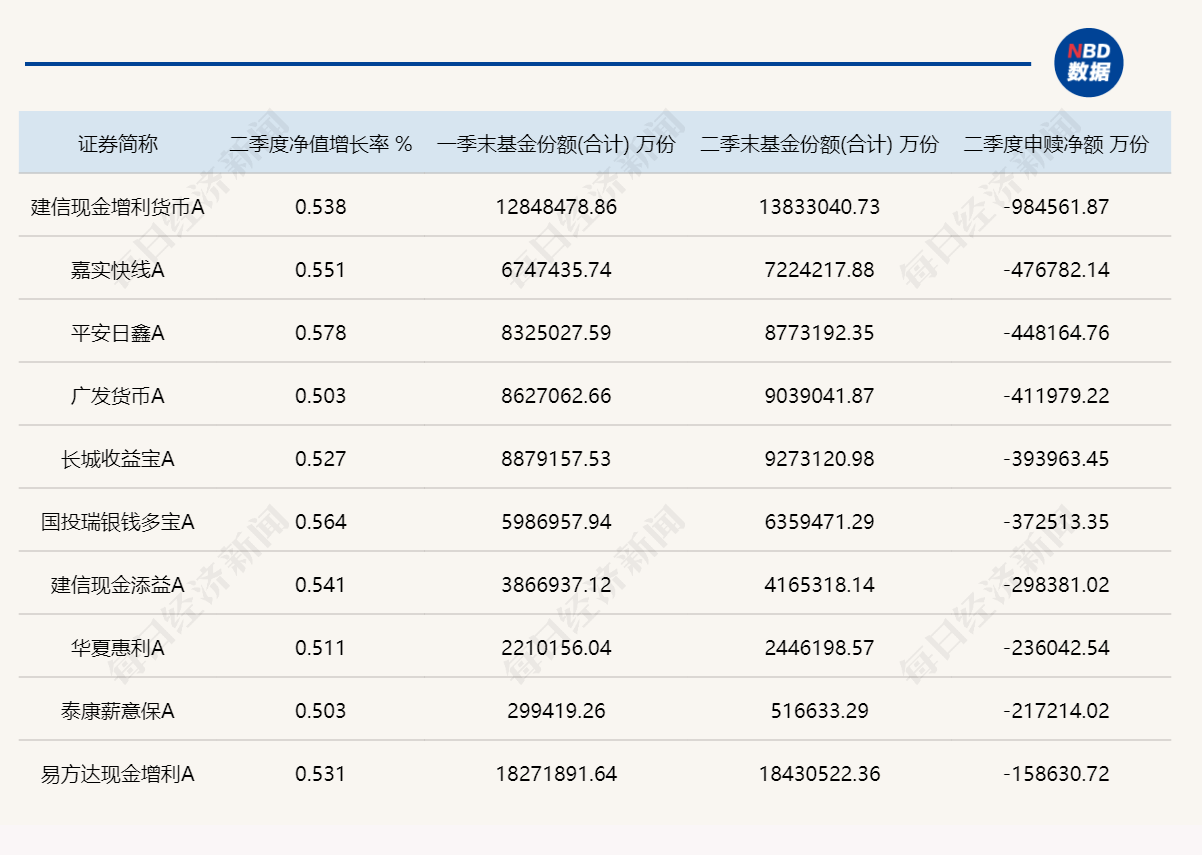Click the 二季度申赎净额 万份 column header
The width and height of the screenshot is (1202, 855).
(1056, 144)
